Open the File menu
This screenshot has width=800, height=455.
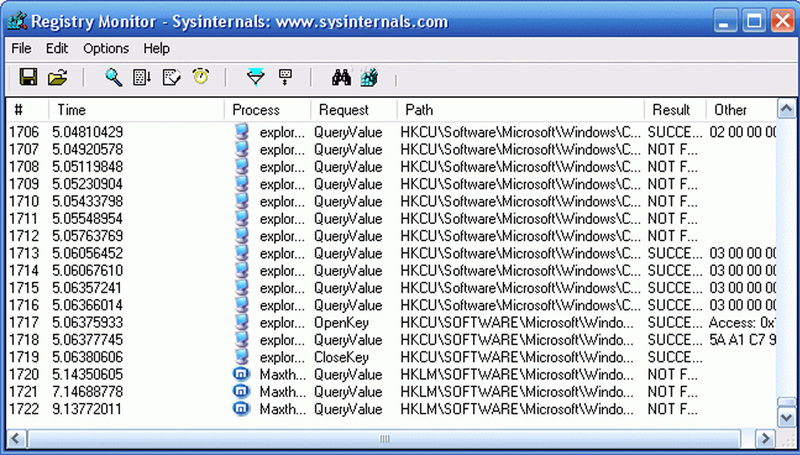point(21,48)
